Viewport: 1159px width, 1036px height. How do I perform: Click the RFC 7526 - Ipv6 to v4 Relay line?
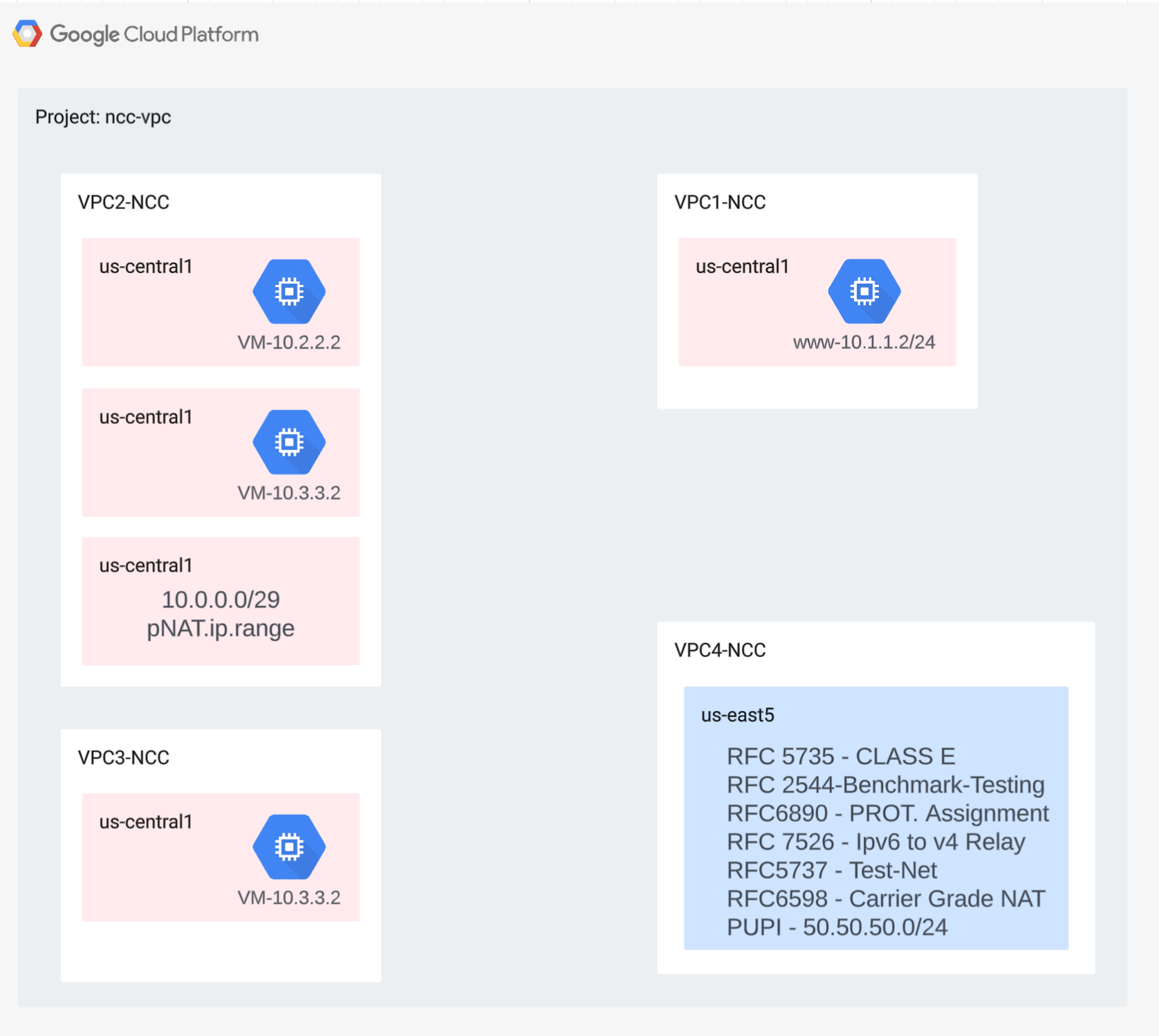coord(875,842)
